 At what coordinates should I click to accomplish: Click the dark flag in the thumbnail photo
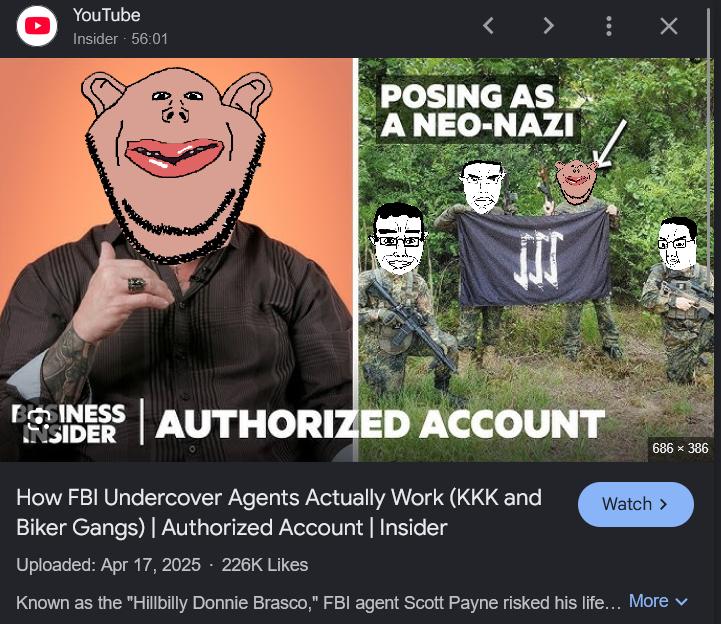(533, 258)
